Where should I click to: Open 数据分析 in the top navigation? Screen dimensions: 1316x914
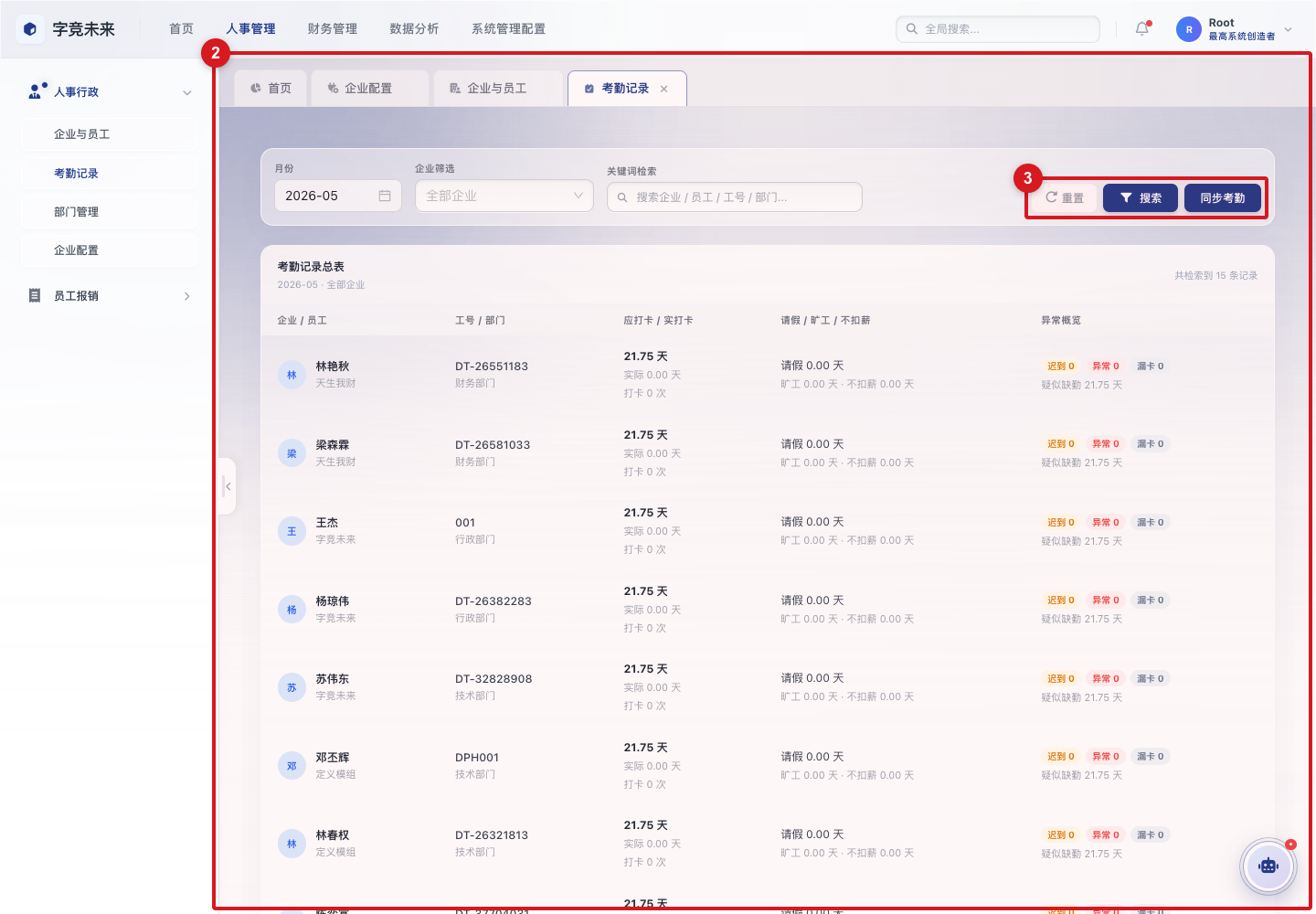414,29
